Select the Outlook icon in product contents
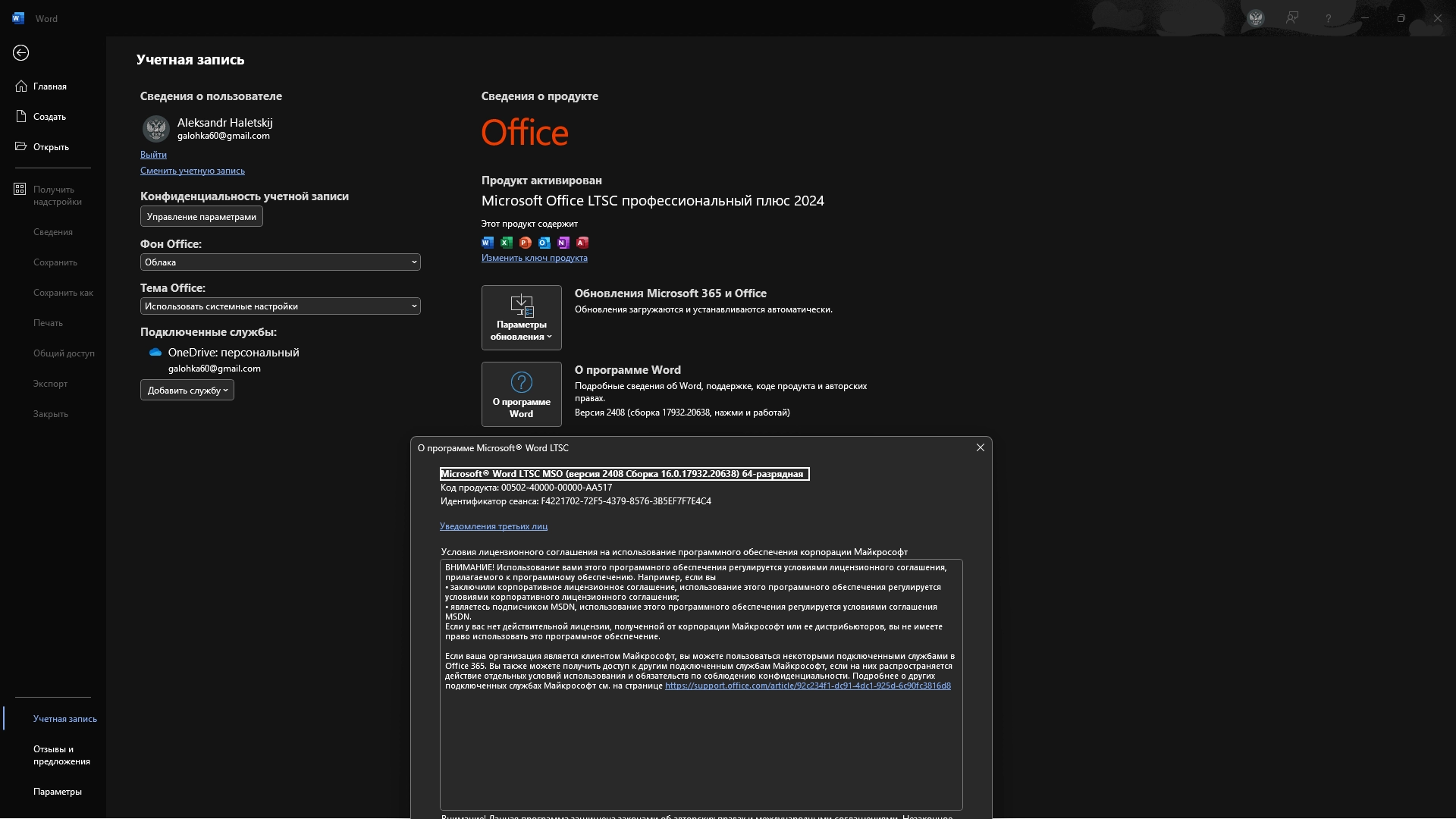 (544, 242)
